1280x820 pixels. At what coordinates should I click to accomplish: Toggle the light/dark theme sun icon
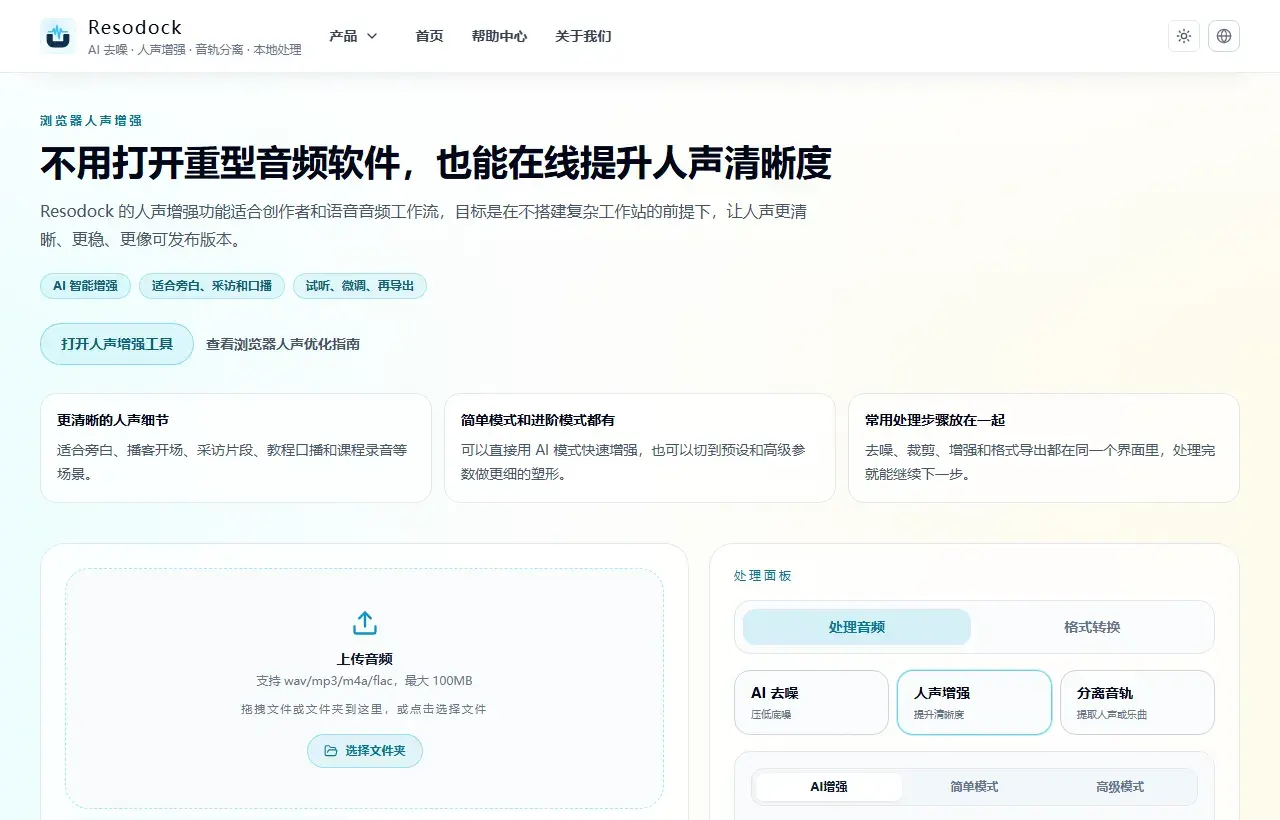1184,36
